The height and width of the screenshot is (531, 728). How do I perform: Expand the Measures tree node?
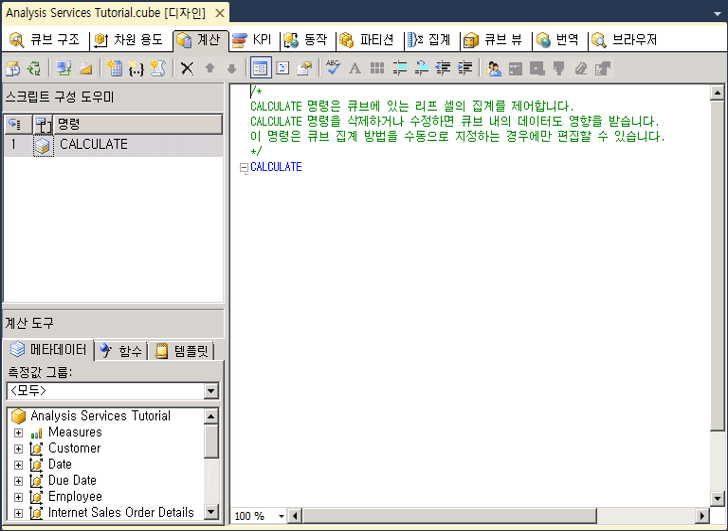(x=18, y=433)
